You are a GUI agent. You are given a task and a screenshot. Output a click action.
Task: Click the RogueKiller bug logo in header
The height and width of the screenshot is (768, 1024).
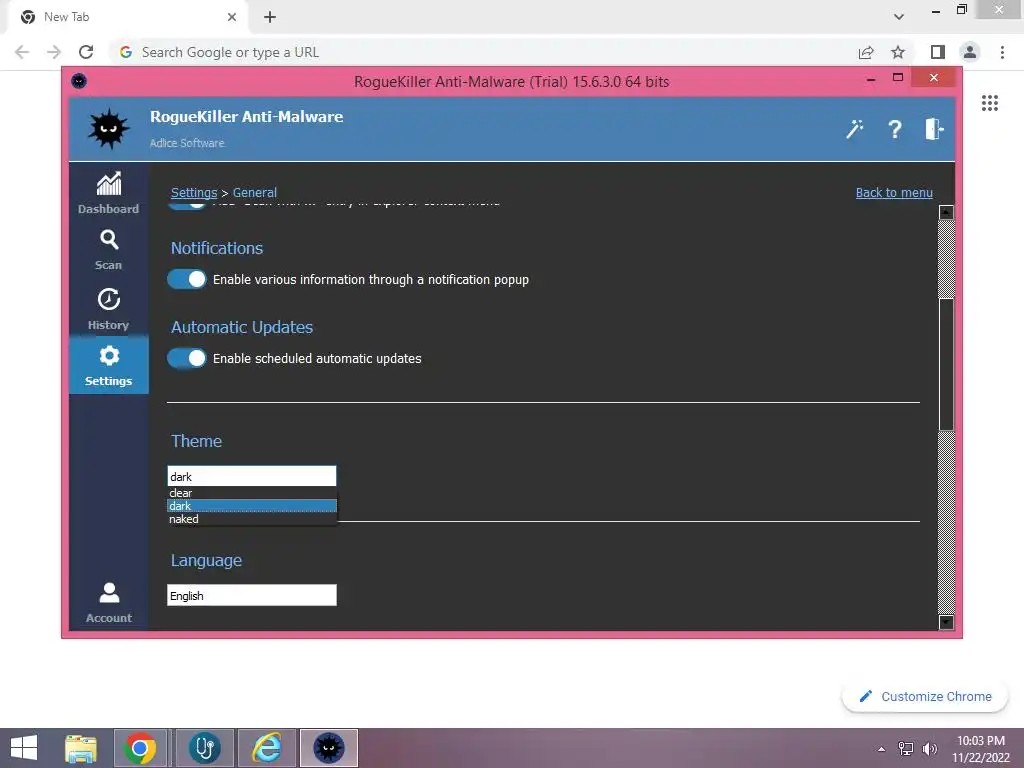point(108,129)
